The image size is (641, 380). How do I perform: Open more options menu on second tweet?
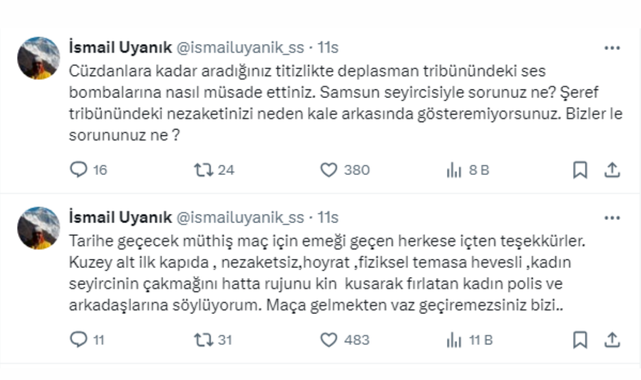pos(612,218)
